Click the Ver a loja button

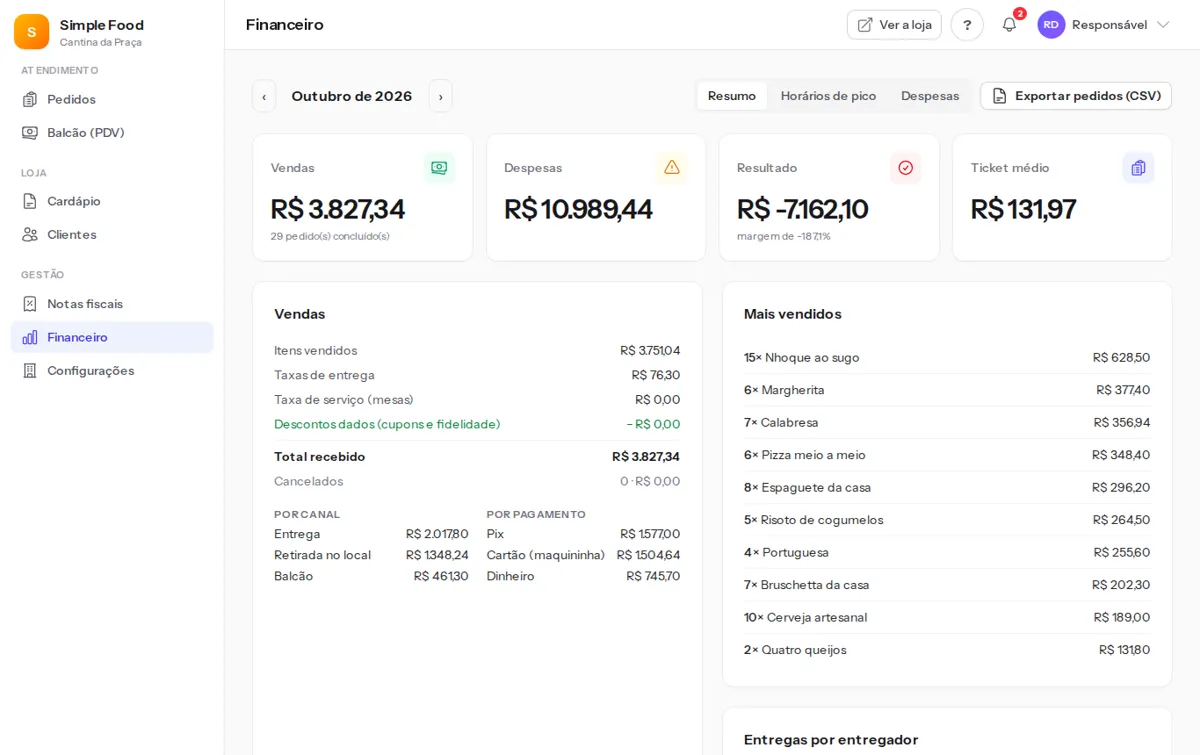click(x=894, y=25)
